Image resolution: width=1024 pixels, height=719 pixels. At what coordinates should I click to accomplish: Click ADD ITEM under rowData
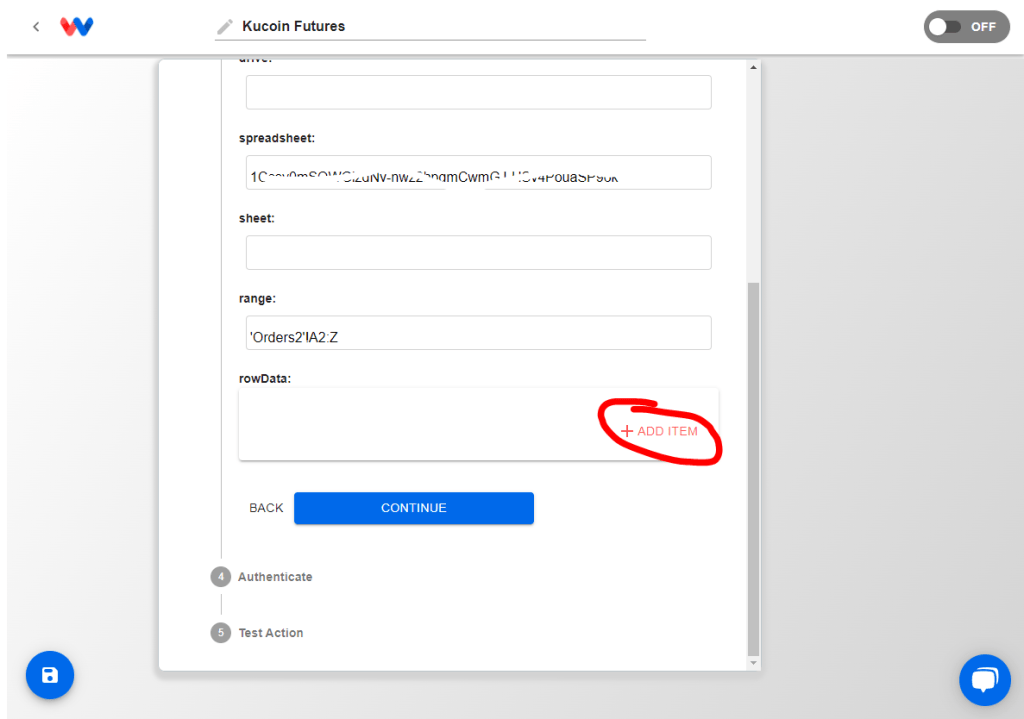[x=659, y=431]
